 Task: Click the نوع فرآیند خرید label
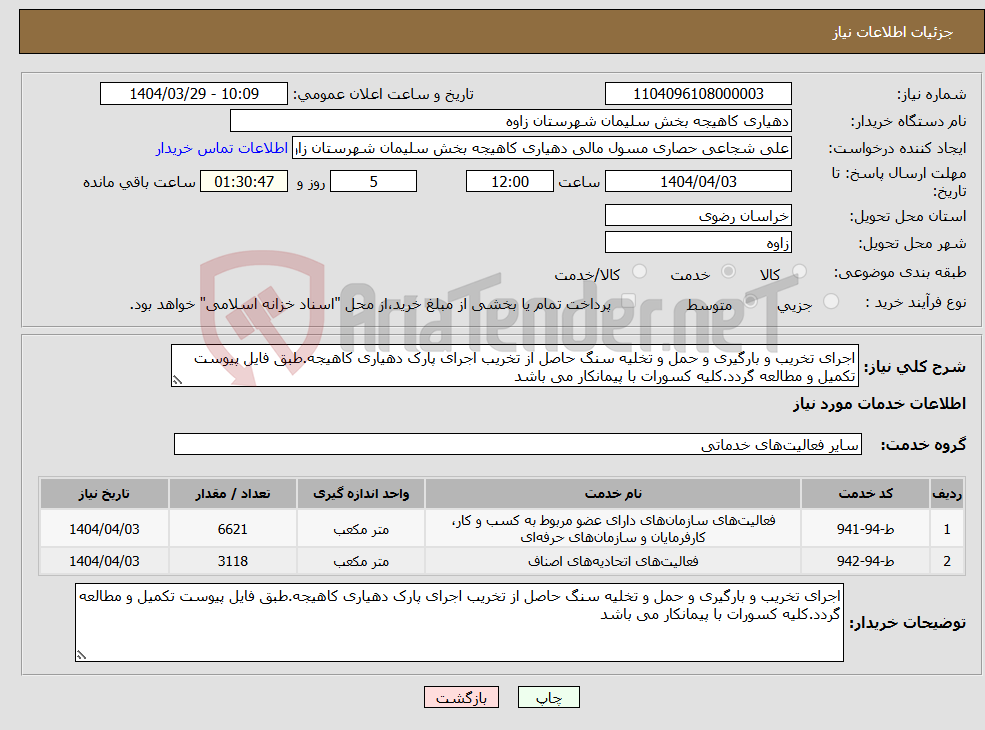point(916,303)
